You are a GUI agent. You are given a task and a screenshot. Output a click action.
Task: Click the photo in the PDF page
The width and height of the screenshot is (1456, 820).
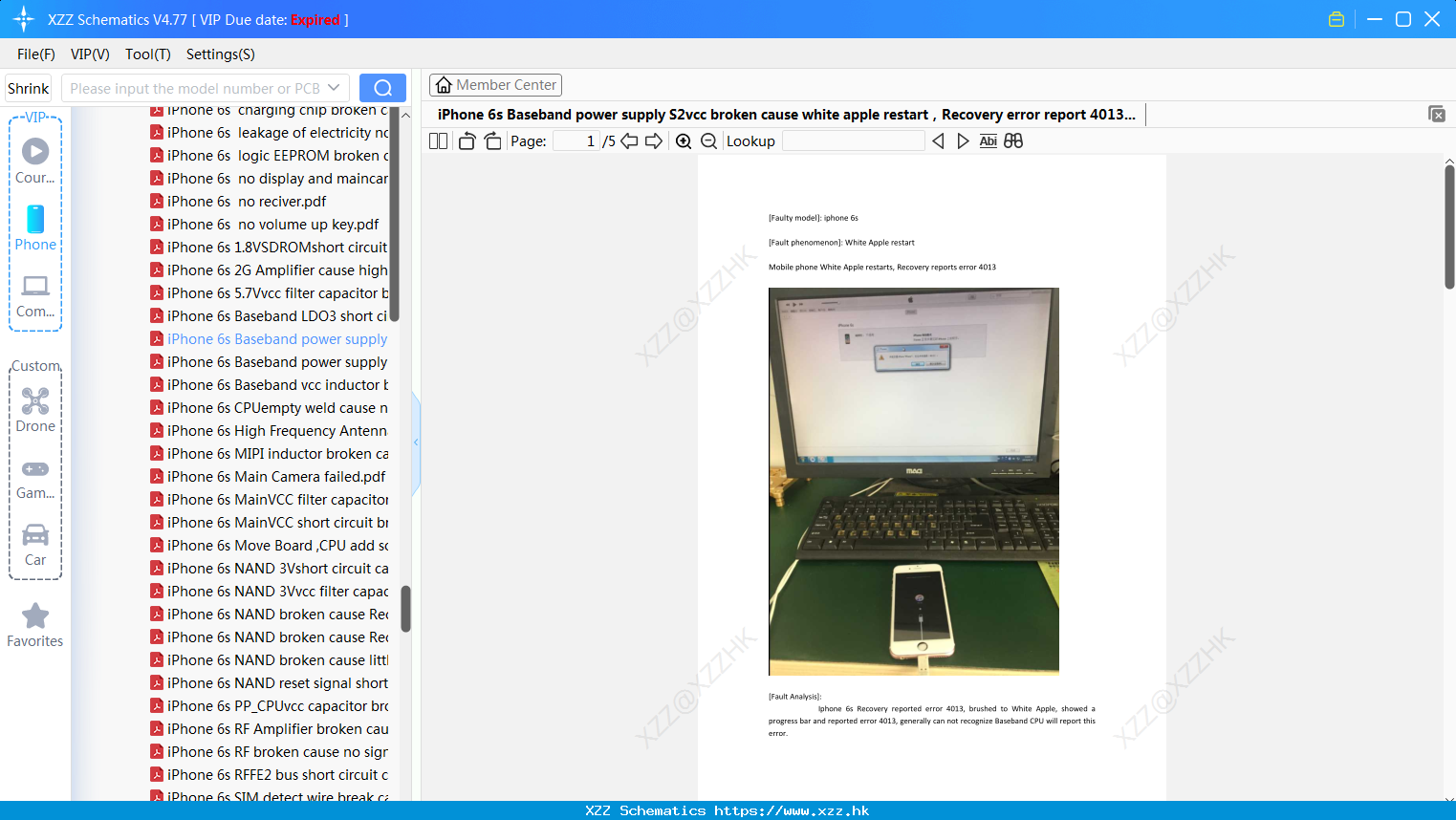click(x=913, y=482)
